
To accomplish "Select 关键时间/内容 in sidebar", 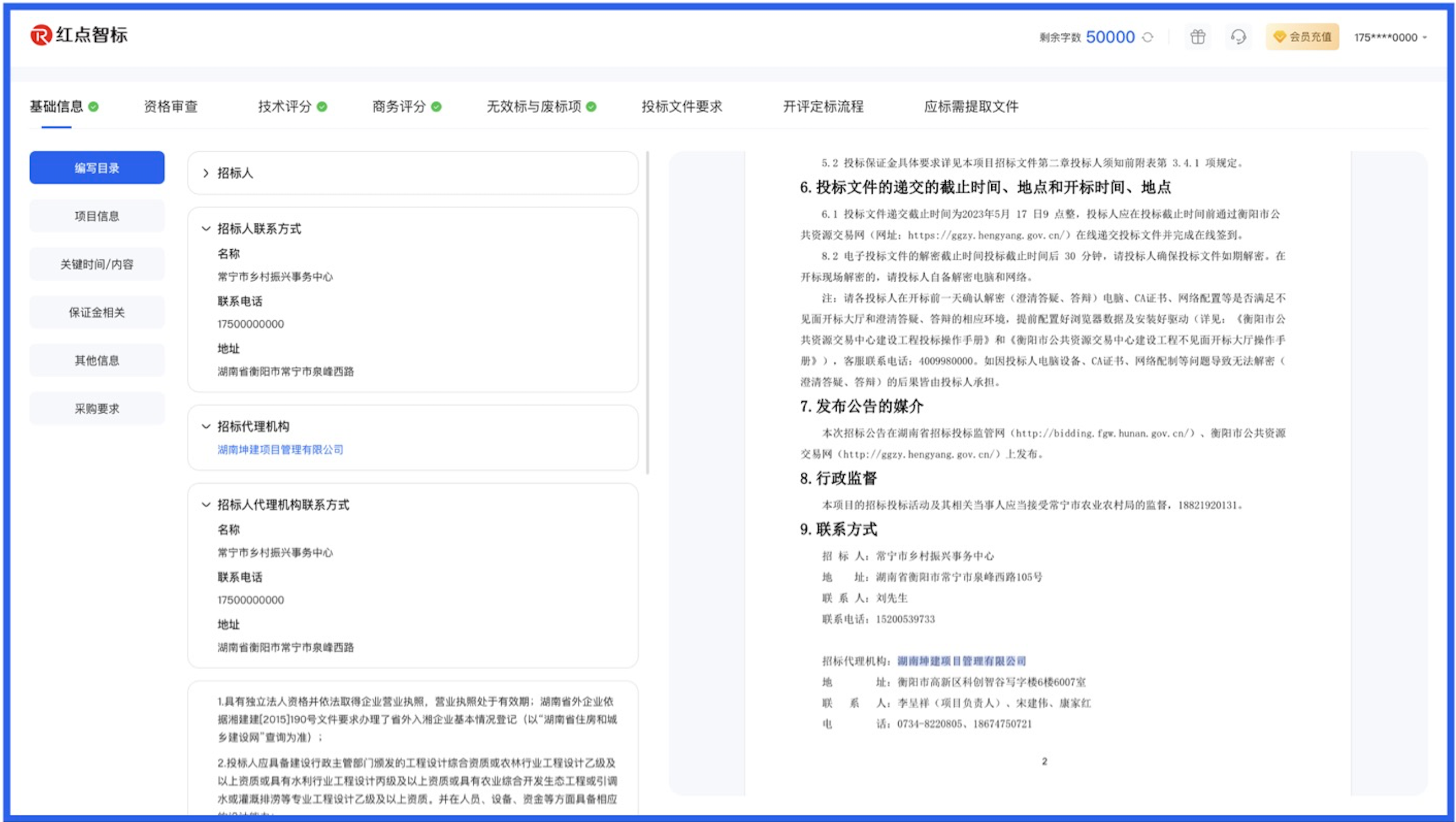I will click(x=97, y=264).
